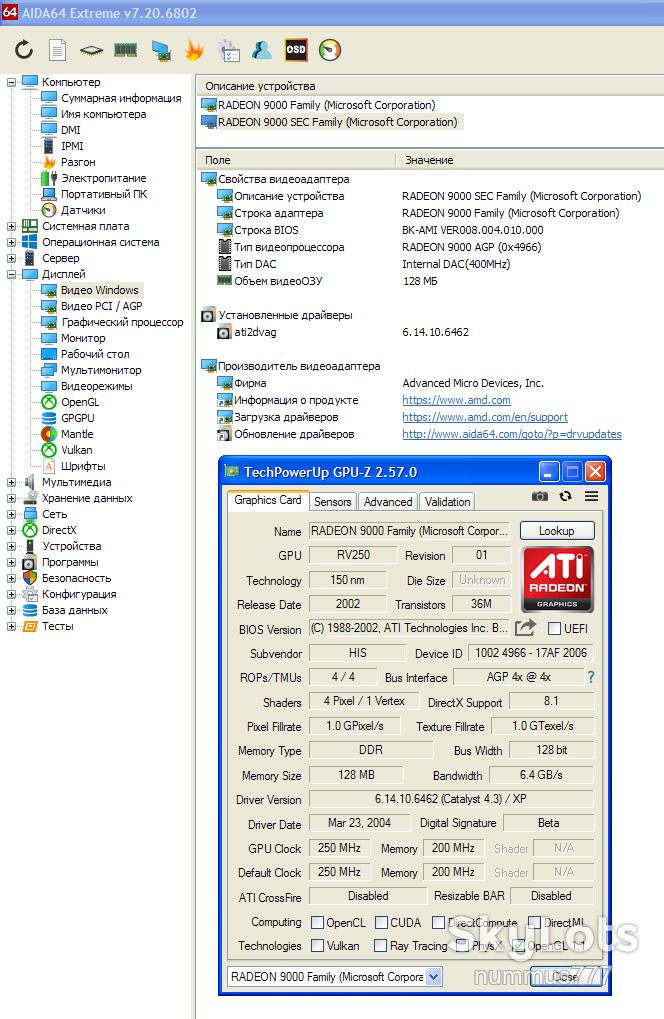The image size is (664, 1019).
Task: Toggle the UEFI checkbox
Action: click(554, 628)
